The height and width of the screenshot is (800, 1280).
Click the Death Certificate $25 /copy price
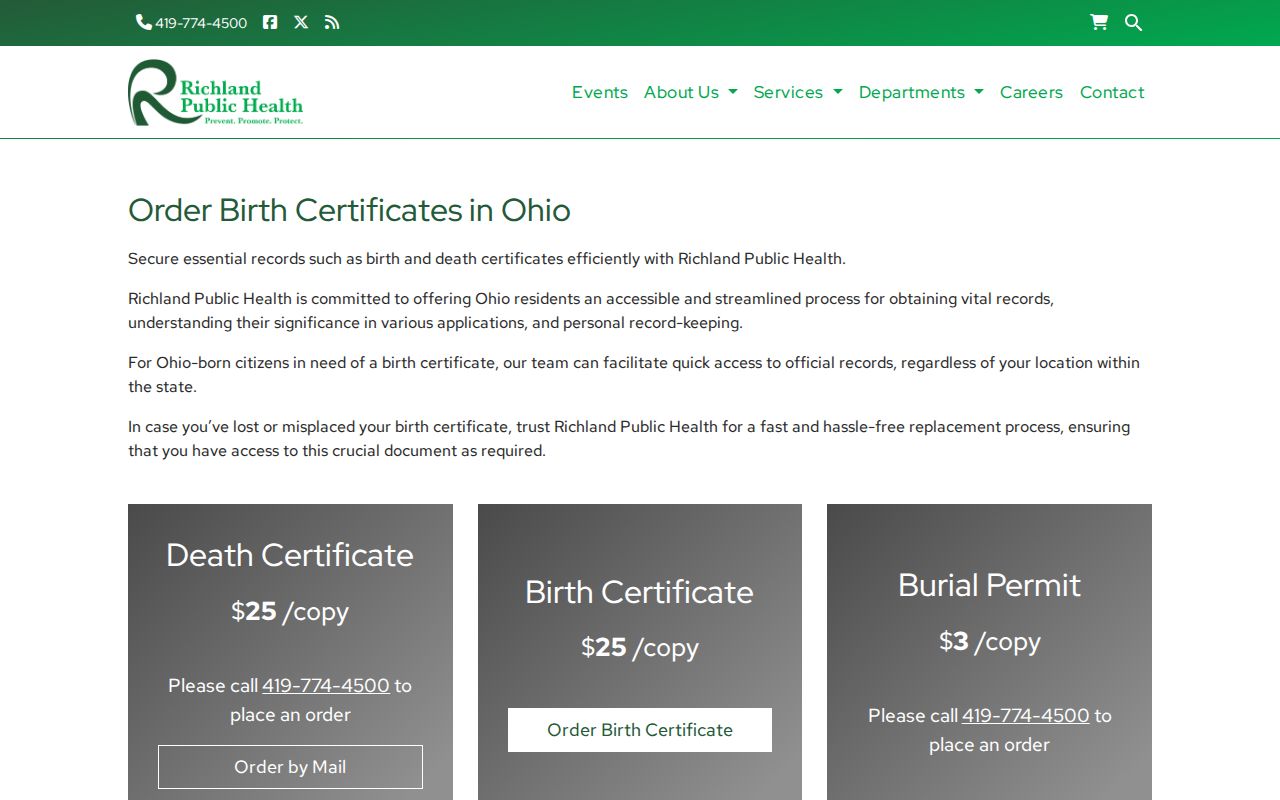290,612
